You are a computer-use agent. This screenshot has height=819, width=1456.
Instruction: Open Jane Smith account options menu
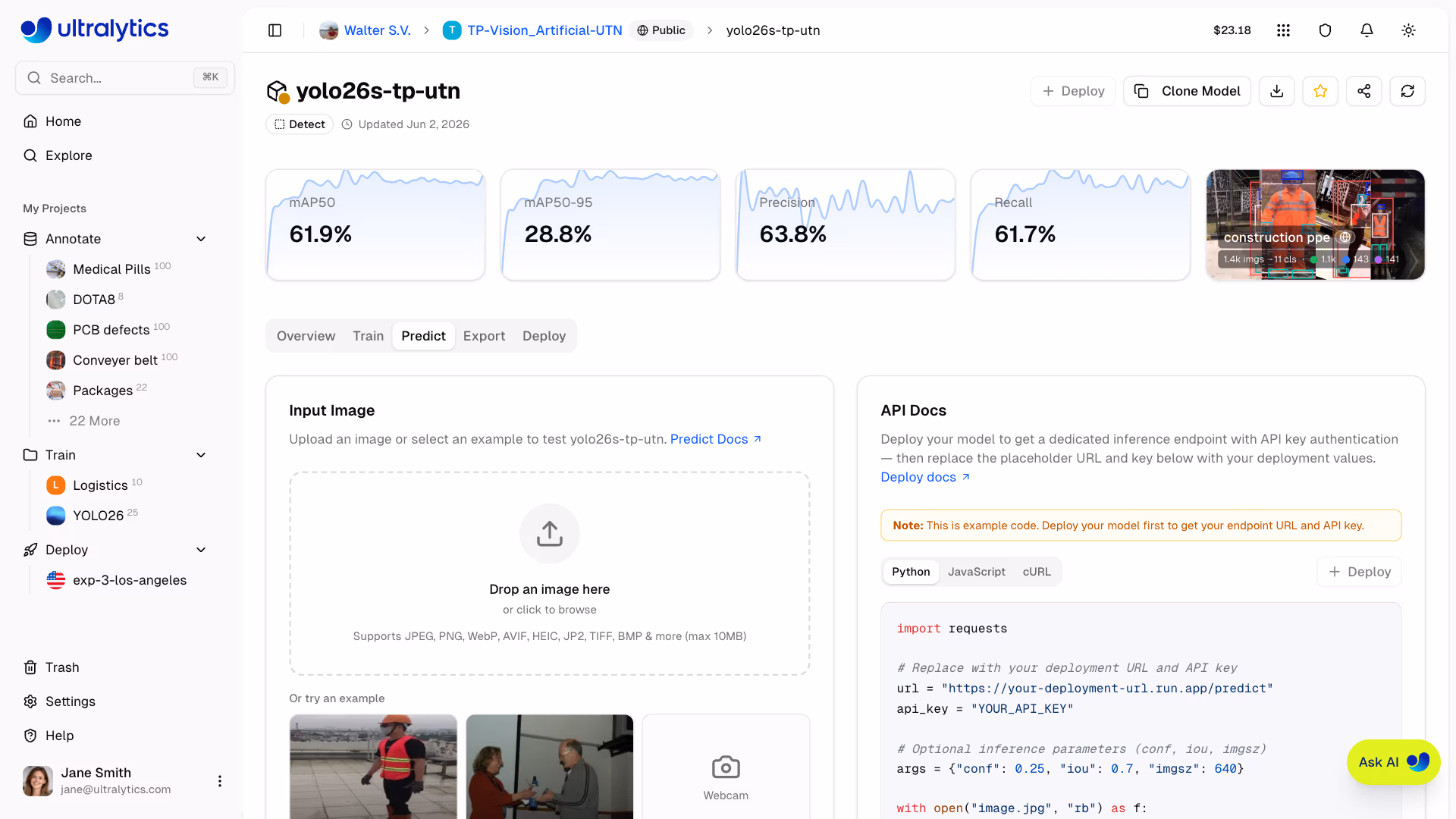click(220, 781)
